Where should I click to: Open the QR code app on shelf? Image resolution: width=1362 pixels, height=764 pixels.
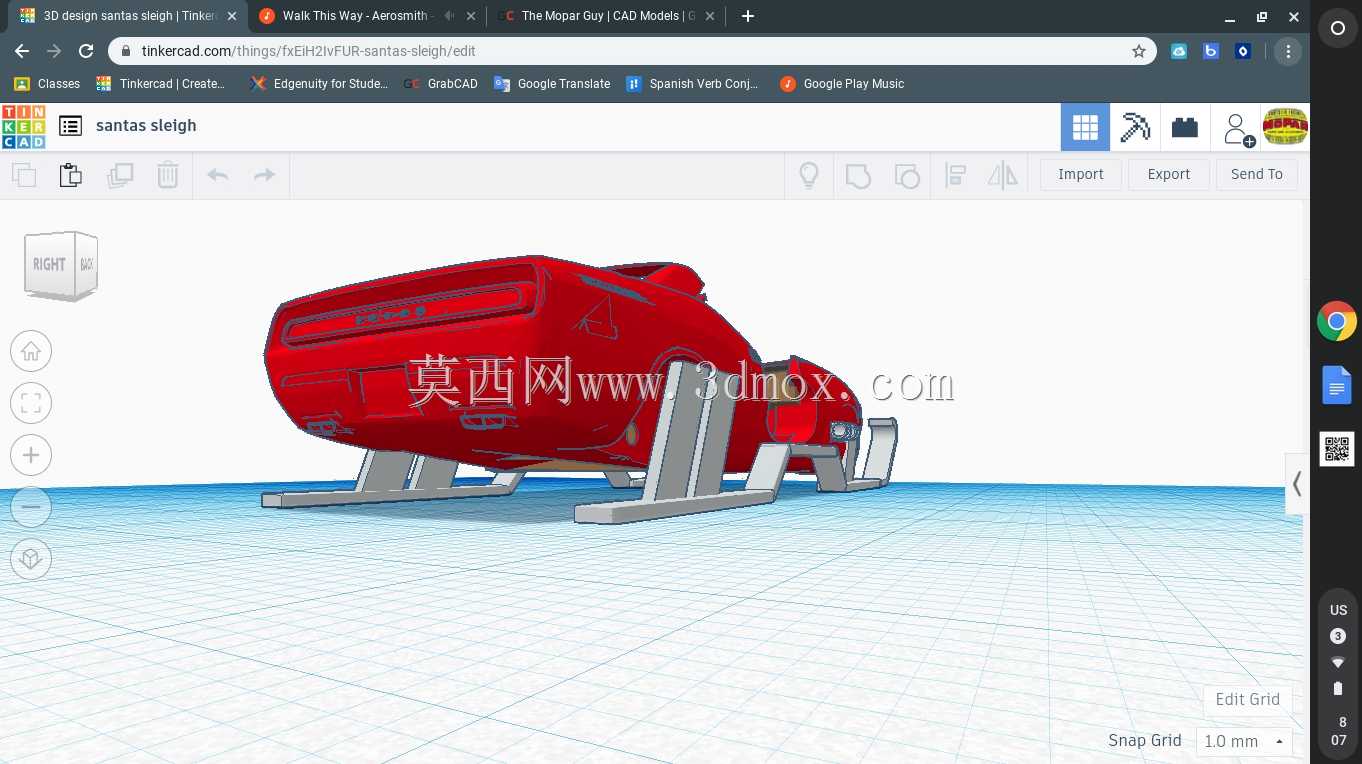click(1337, 449)
